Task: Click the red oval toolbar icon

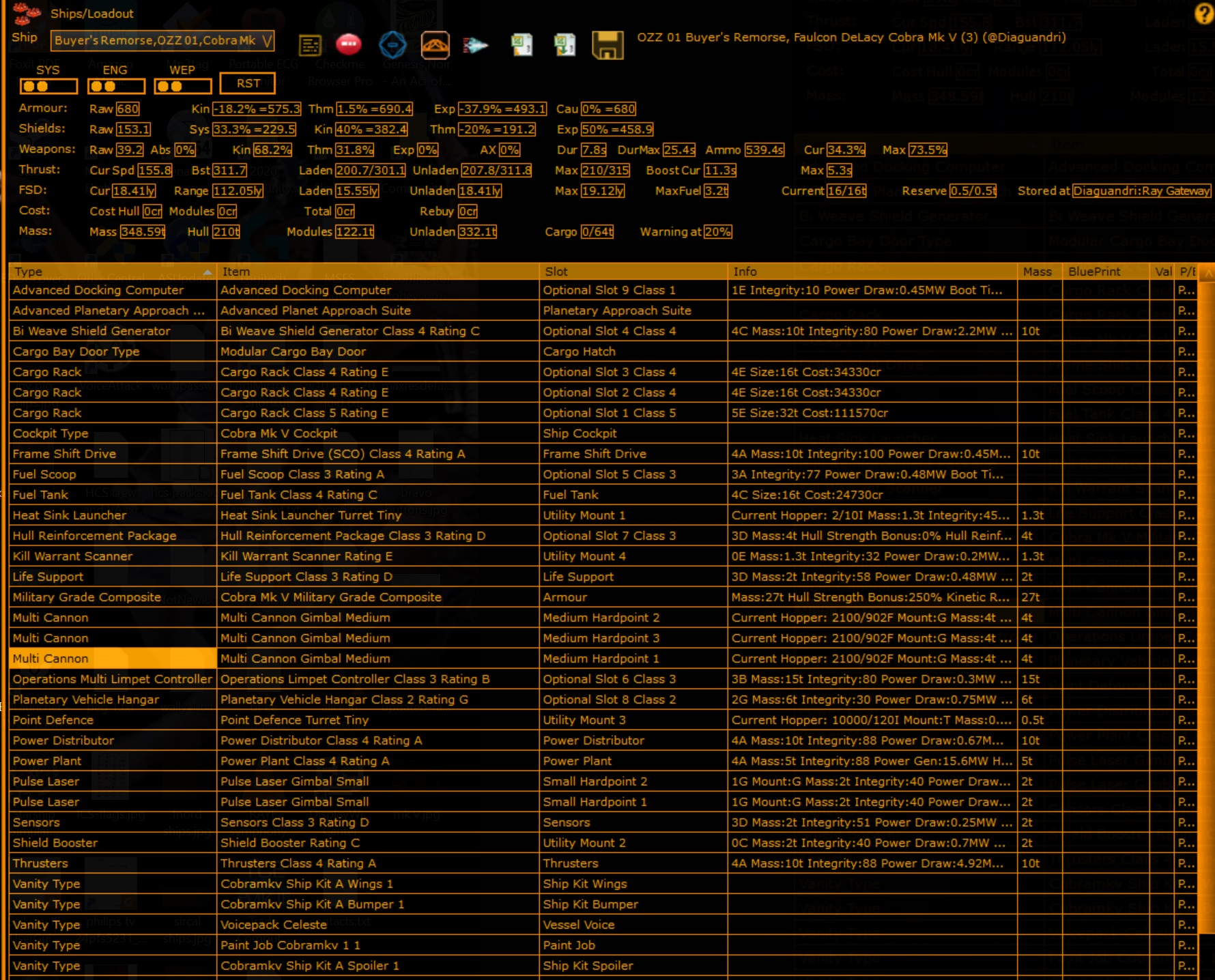Action: 349,44
